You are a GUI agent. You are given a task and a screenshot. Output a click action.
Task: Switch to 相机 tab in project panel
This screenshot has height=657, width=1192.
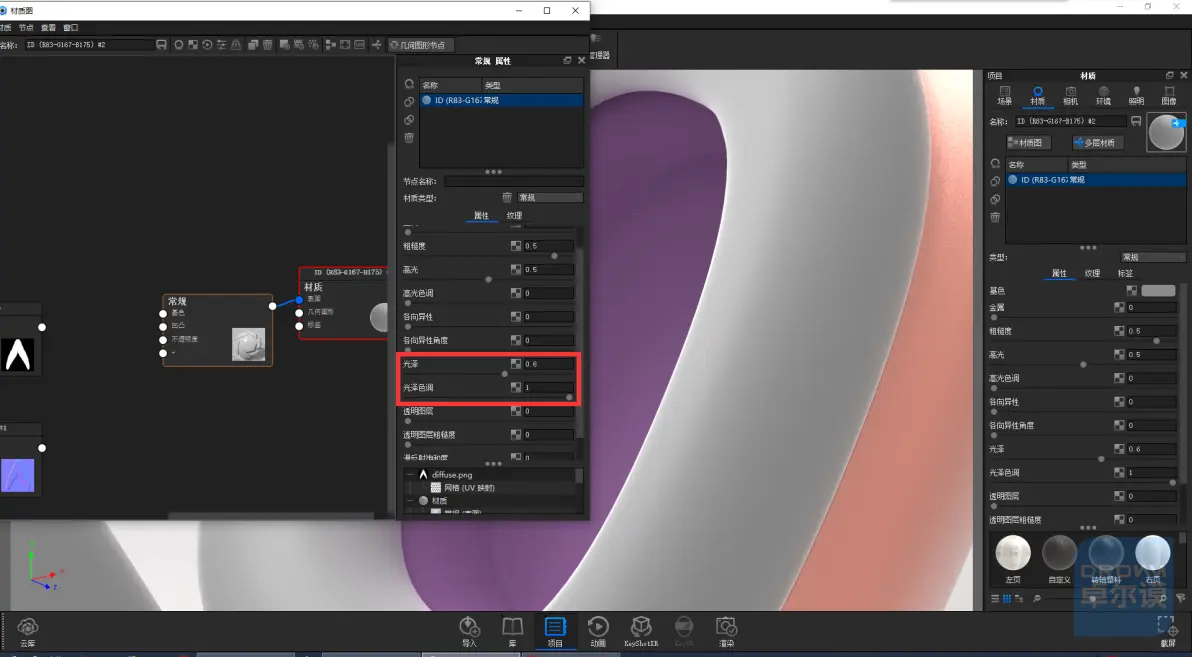point(1070,96)
